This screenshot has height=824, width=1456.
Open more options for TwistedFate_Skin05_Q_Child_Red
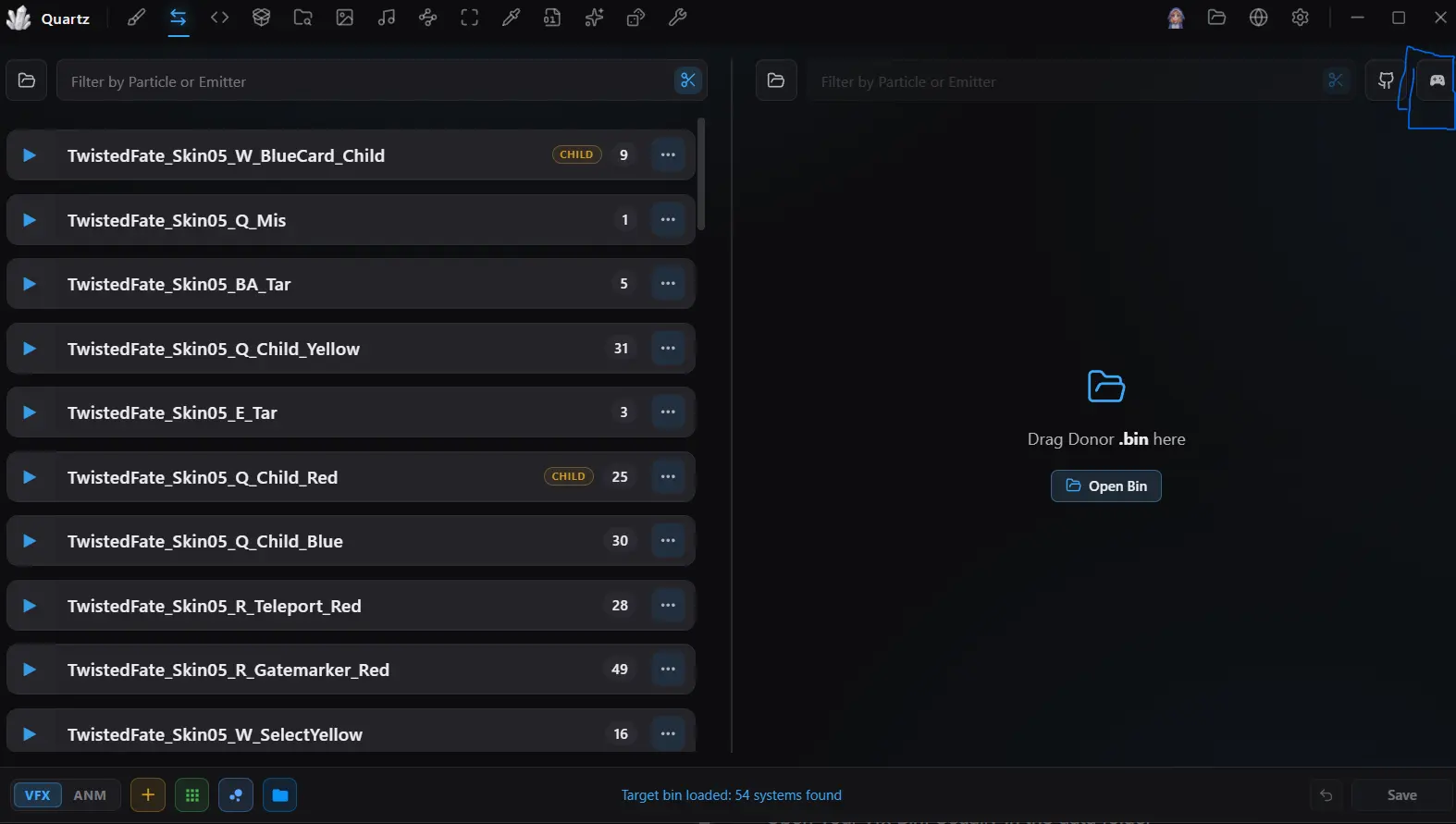click(x=668, y=477)
